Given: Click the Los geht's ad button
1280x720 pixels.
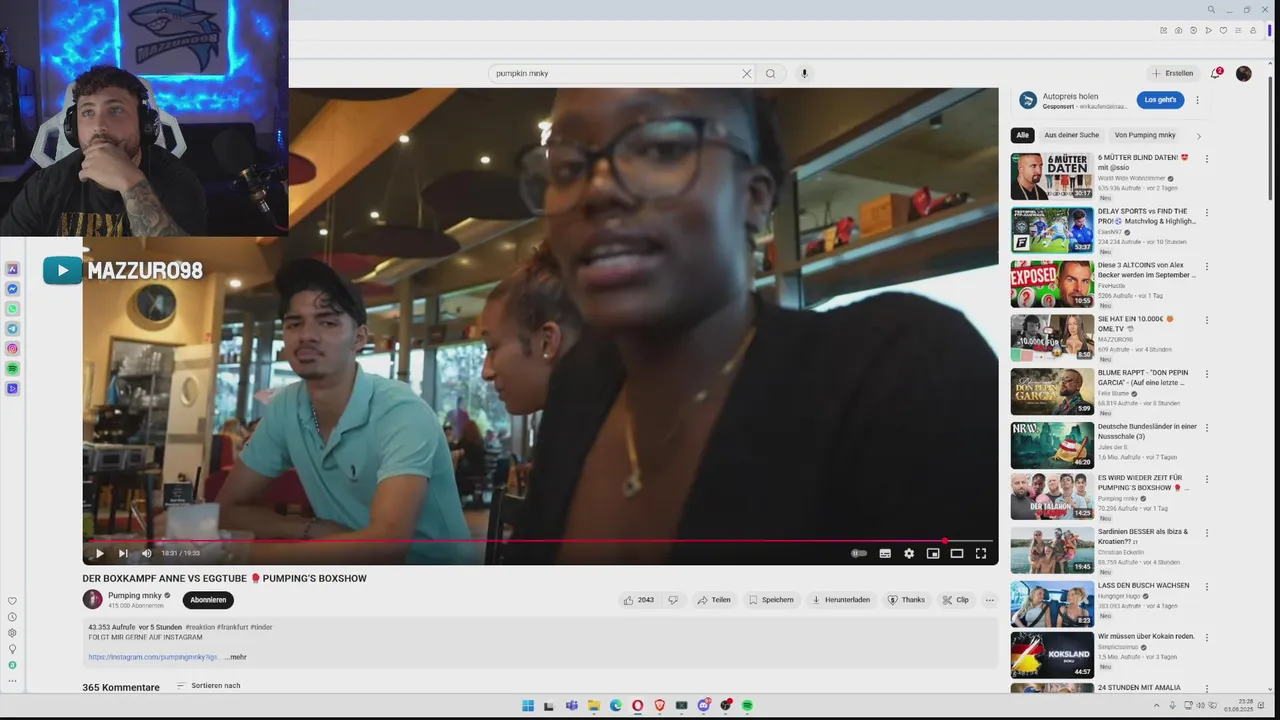Looking at the screenshot, I should (1160, 100).
